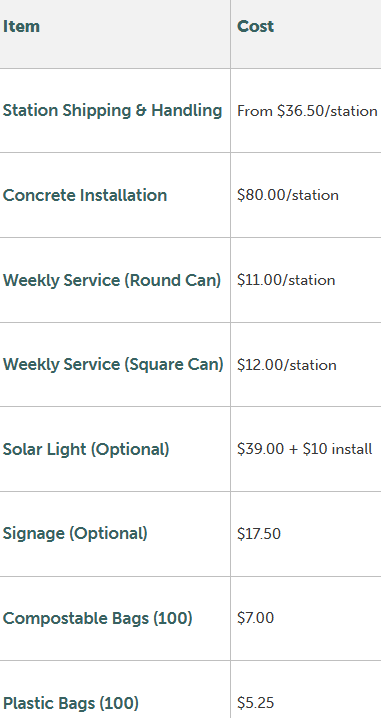Viewport: 381px width, 718px height.
Task: Click the word Handling in first row
Action: (x=187, y=110)
